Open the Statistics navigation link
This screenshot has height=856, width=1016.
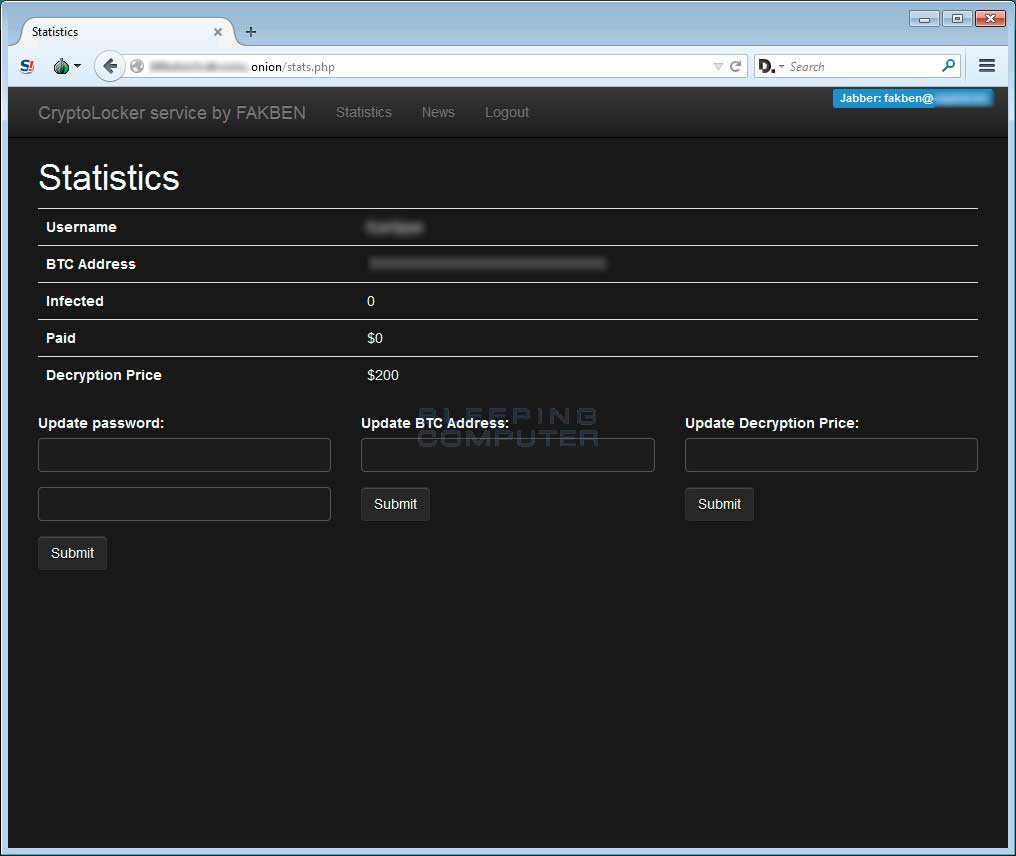(364, 112)
